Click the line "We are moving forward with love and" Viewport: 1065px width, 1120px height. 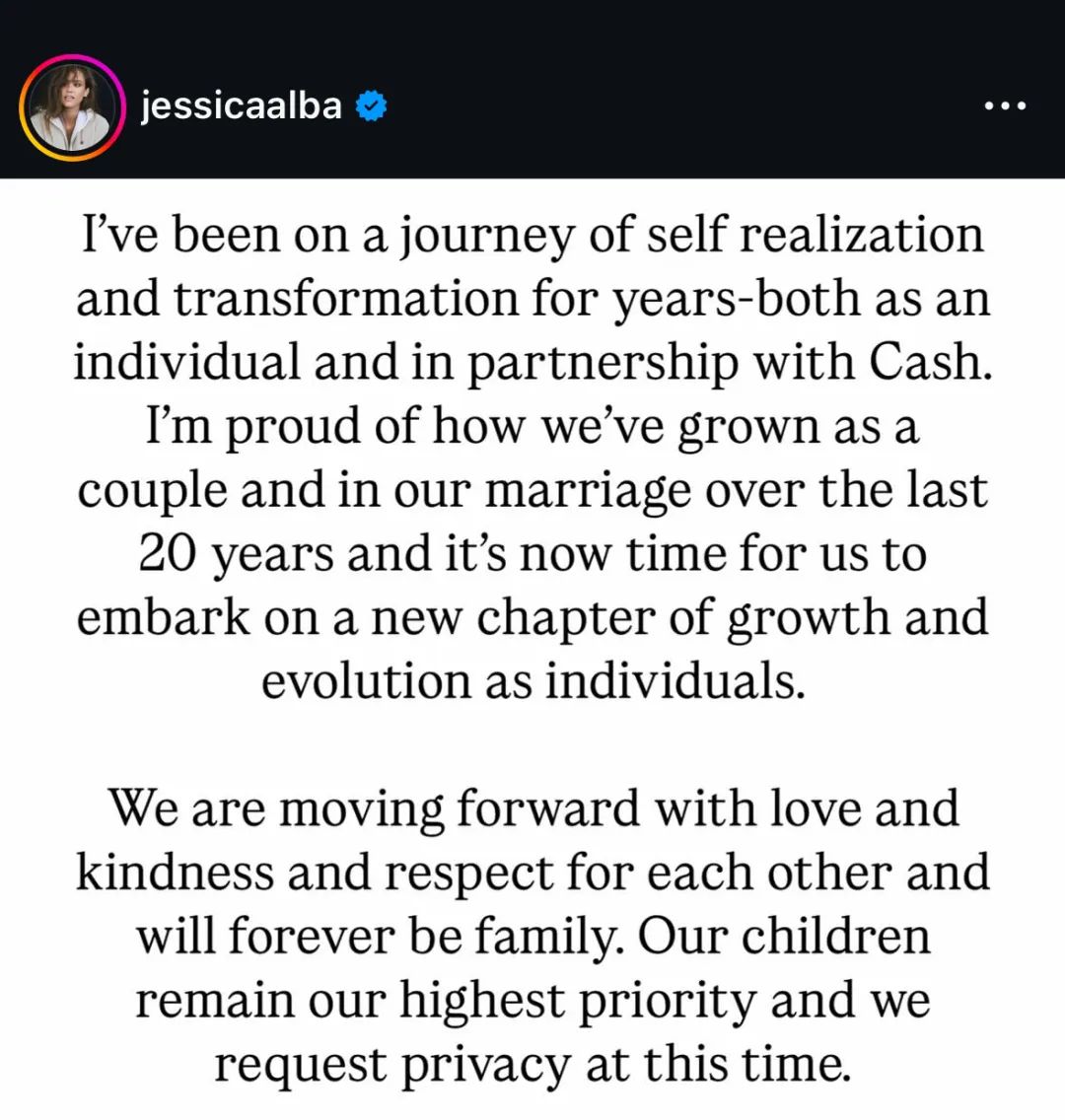532,808
